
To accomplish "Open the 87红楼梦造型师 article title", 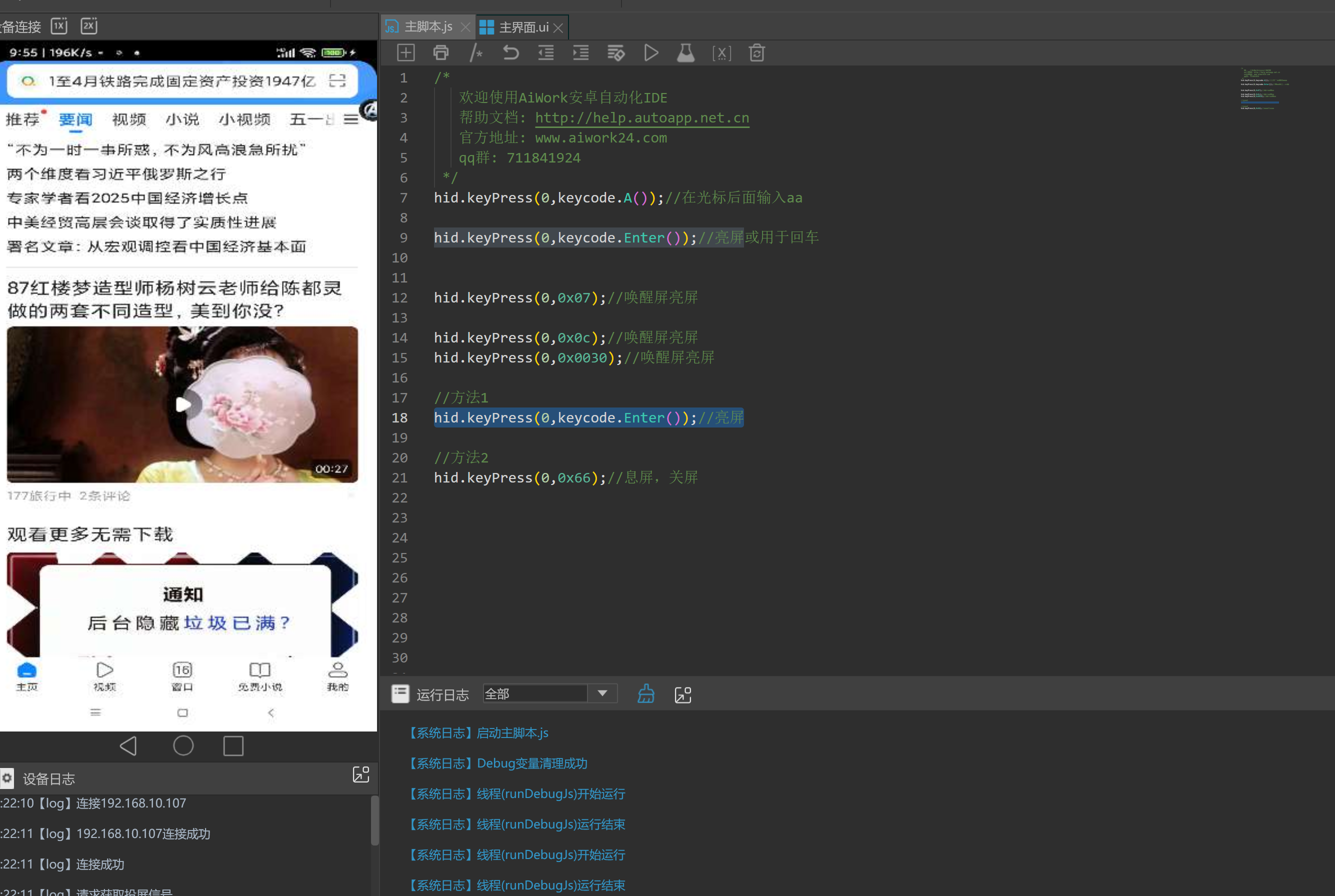I will 174,299.
